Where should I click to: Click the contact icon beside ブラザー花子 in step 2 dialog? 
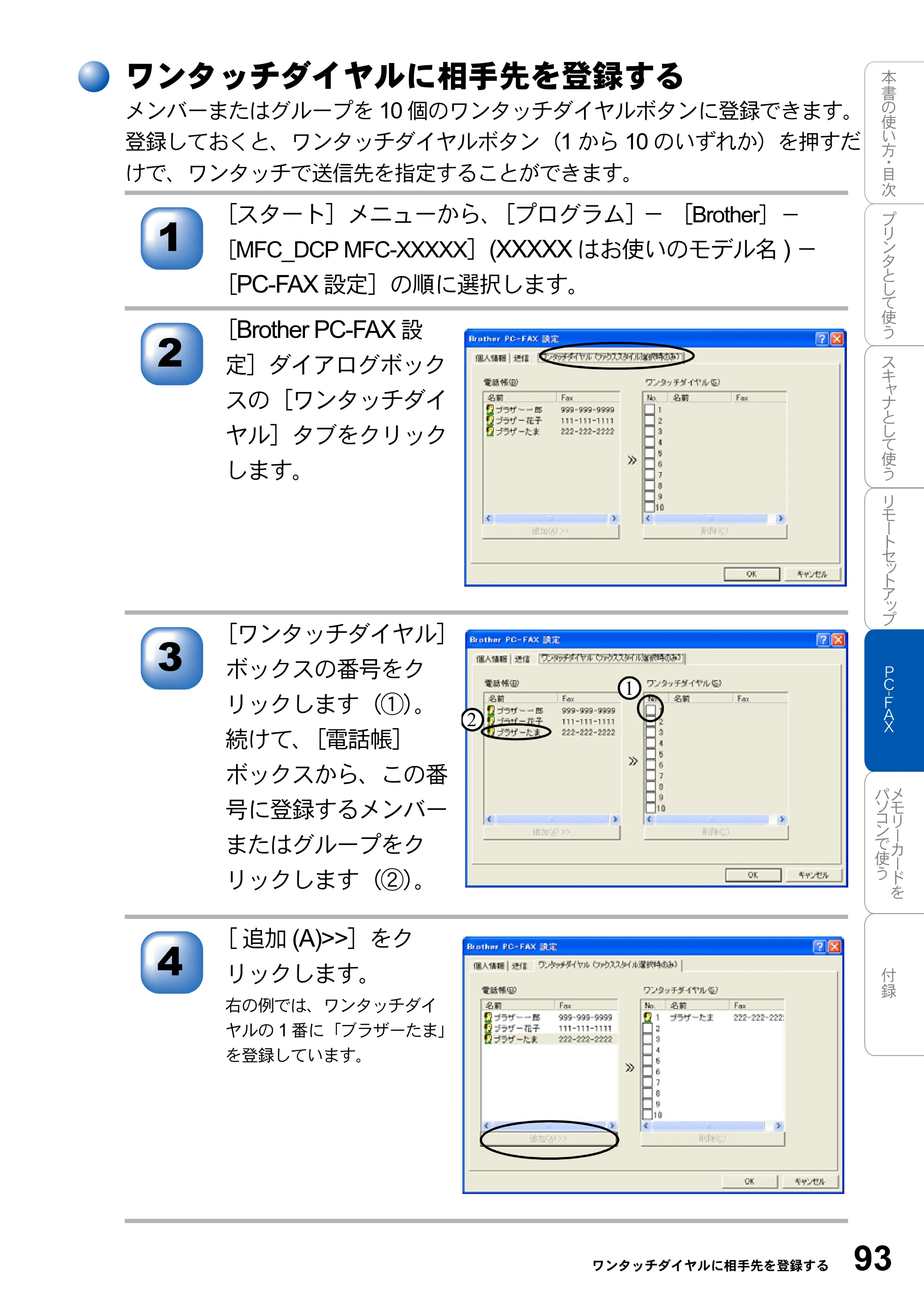489,420
